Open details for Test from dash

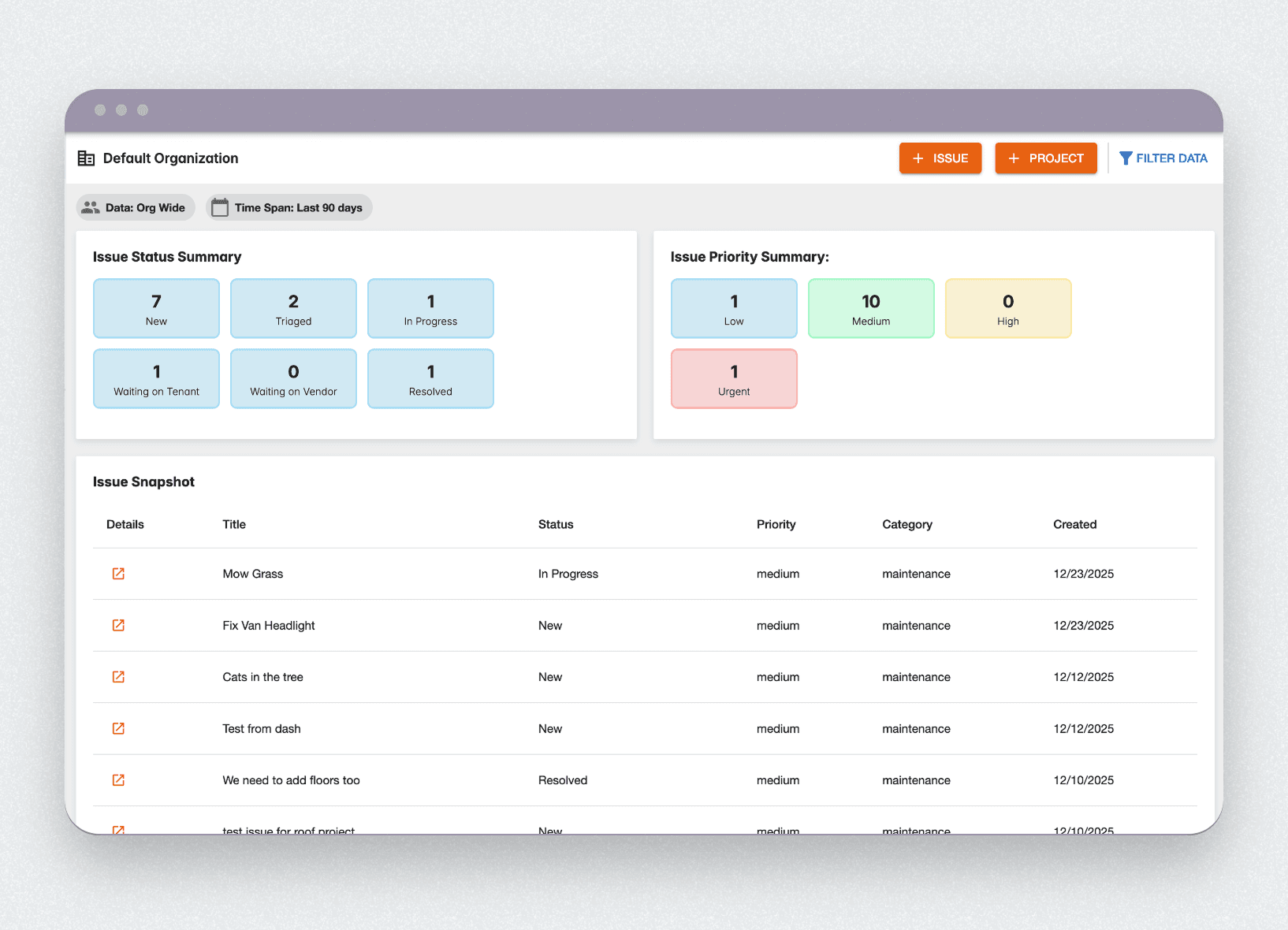pyautogui.click(x=118, y=728)
